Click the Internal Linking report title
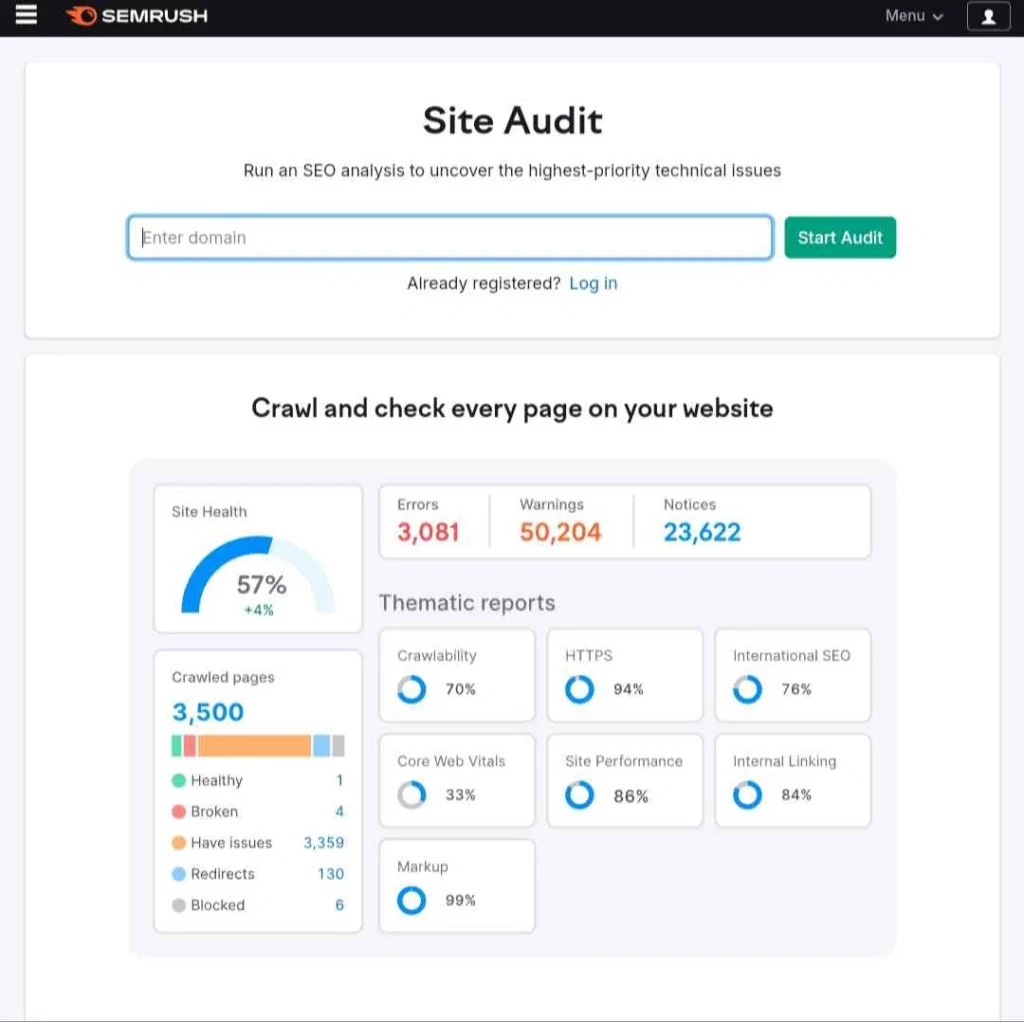Viewport: 1024px width, 1022px height. coord(784,761)
